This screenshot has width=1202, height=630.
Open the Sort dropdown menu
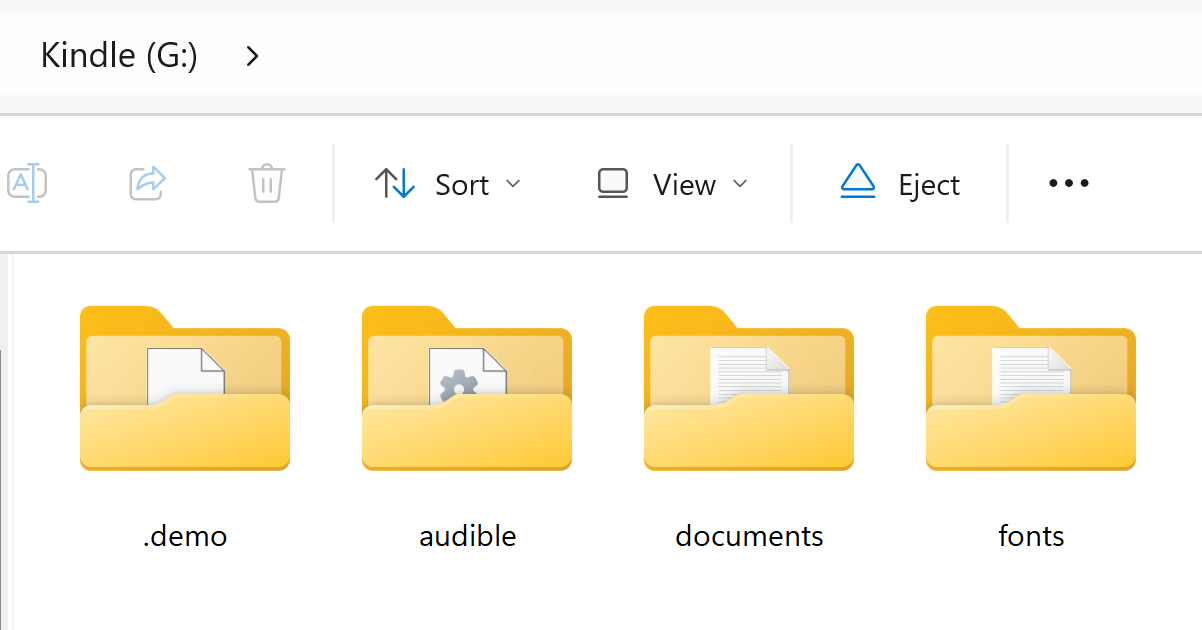(x=448, y=184)
